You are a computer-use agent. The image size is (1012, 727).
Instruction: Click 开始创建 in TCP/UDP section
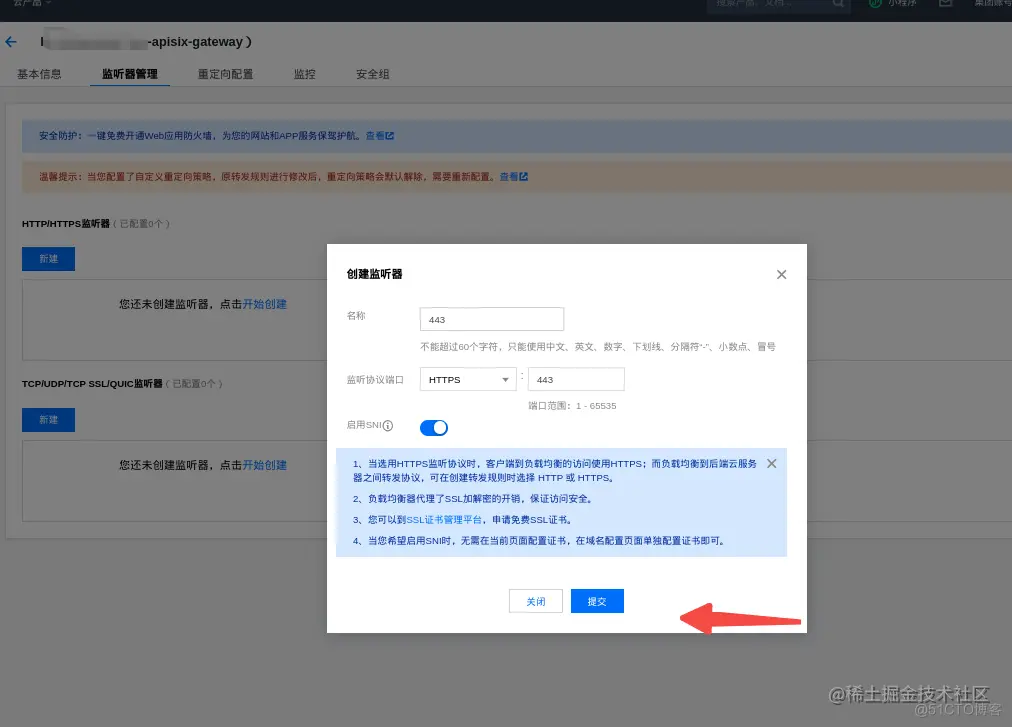click(x=265, y=465)
